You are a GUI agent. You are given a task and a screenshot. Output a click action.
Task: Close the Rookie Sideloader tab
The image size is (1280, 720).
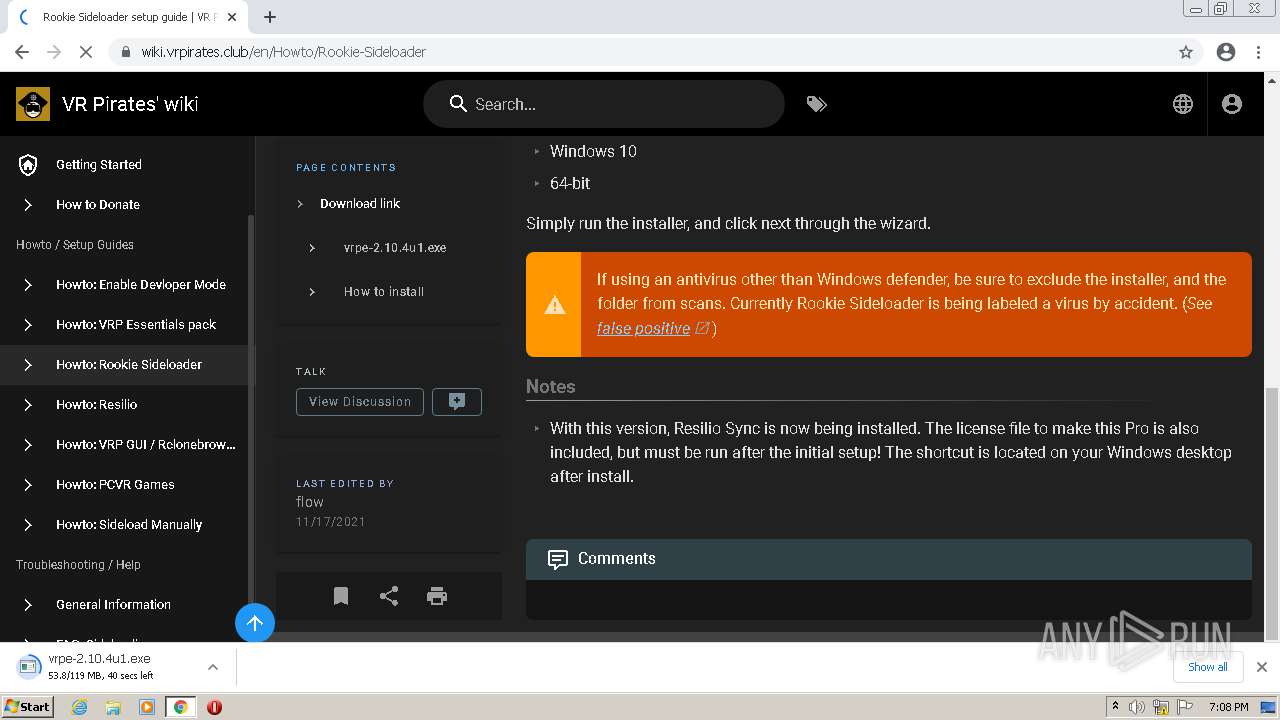(232, 17)
